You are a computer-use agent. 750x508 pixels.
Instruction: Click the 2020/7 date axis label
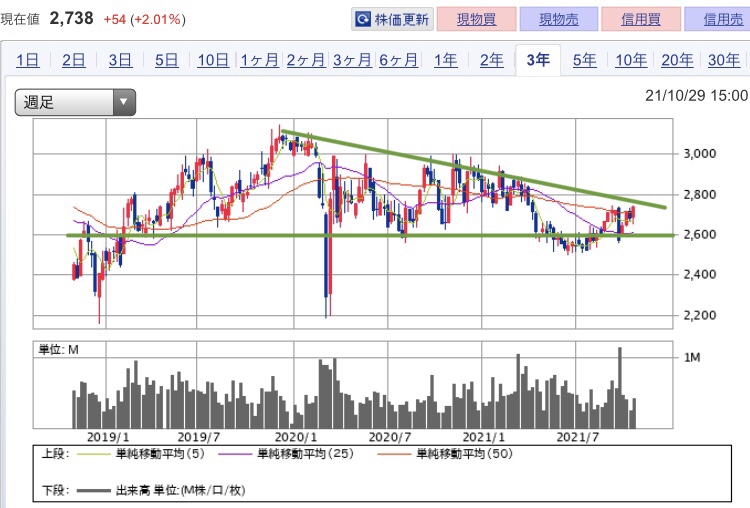point(390,437)
